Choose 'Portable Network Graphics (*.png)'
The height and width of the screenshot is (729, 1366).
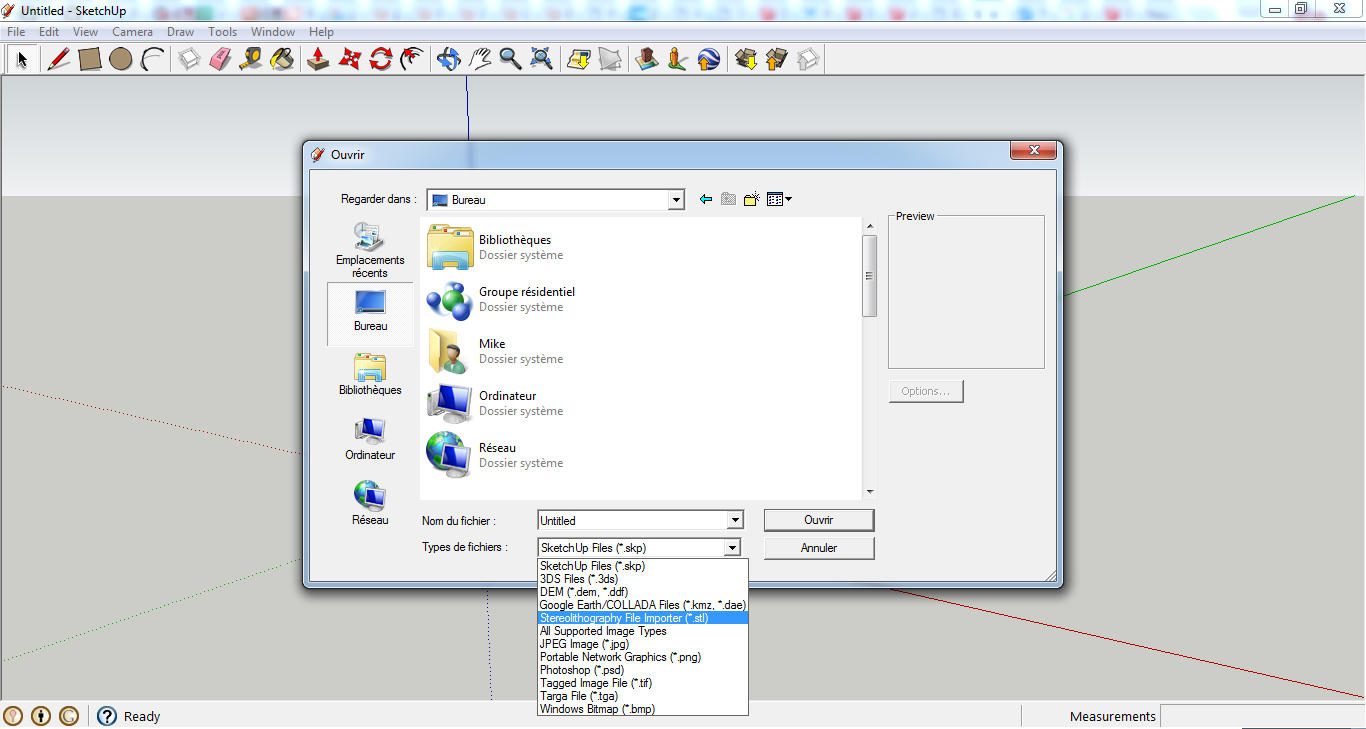(x=643, y=657)
